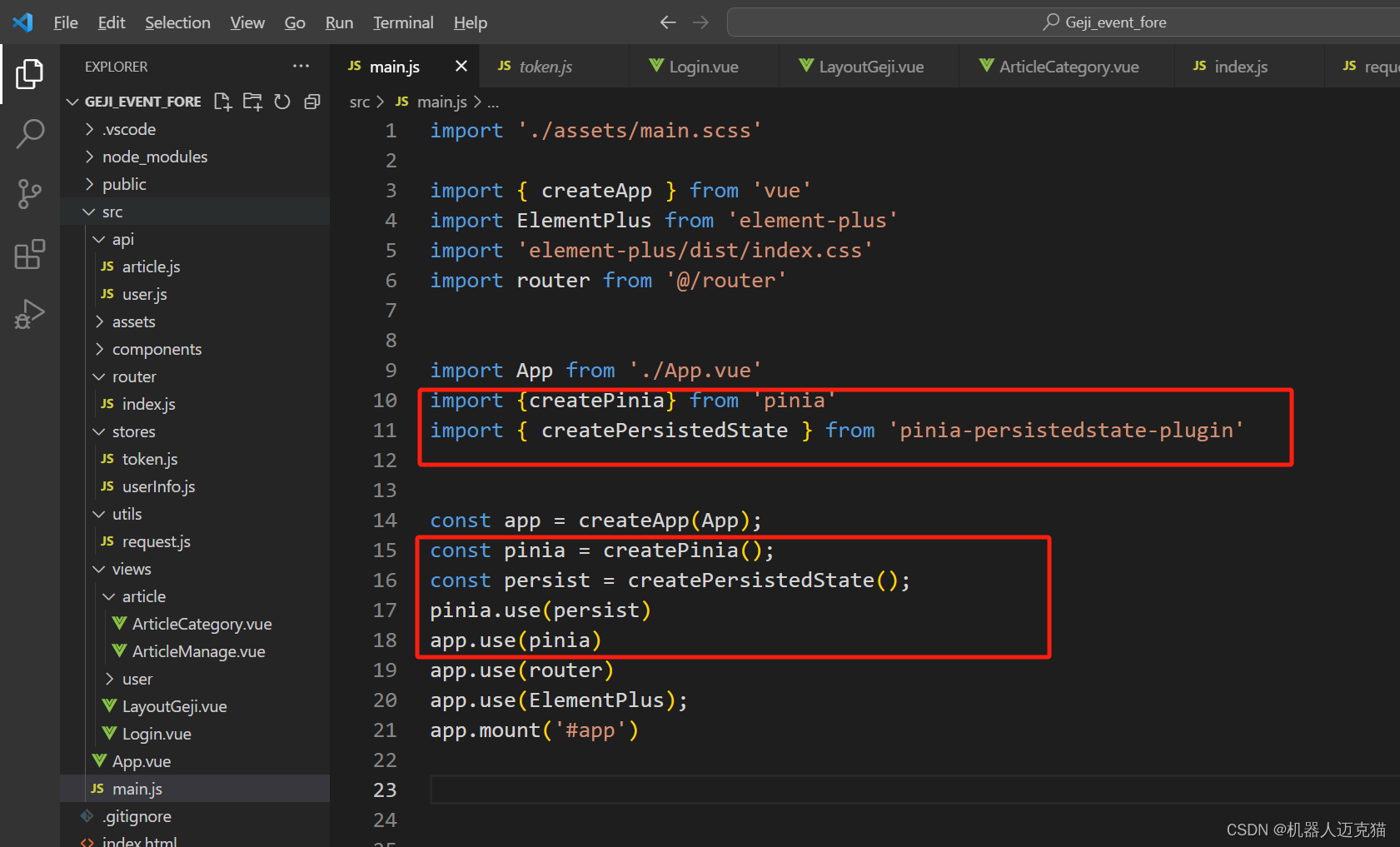
Task: Navigate back with the arrow icon
Action: (x=667, y=22)
